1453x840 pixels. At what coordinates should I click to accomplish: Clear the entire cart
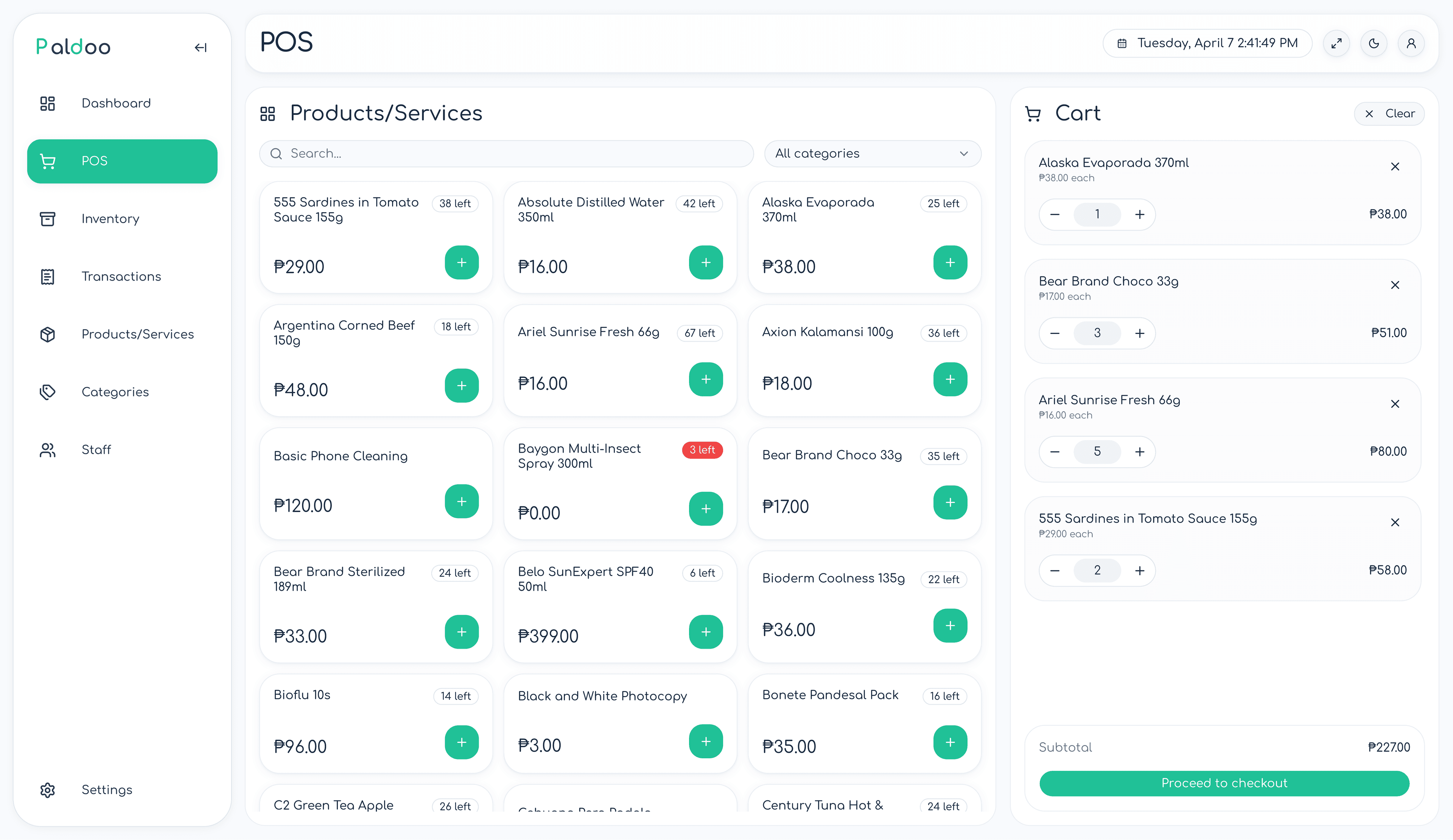tap(1388, 113)
